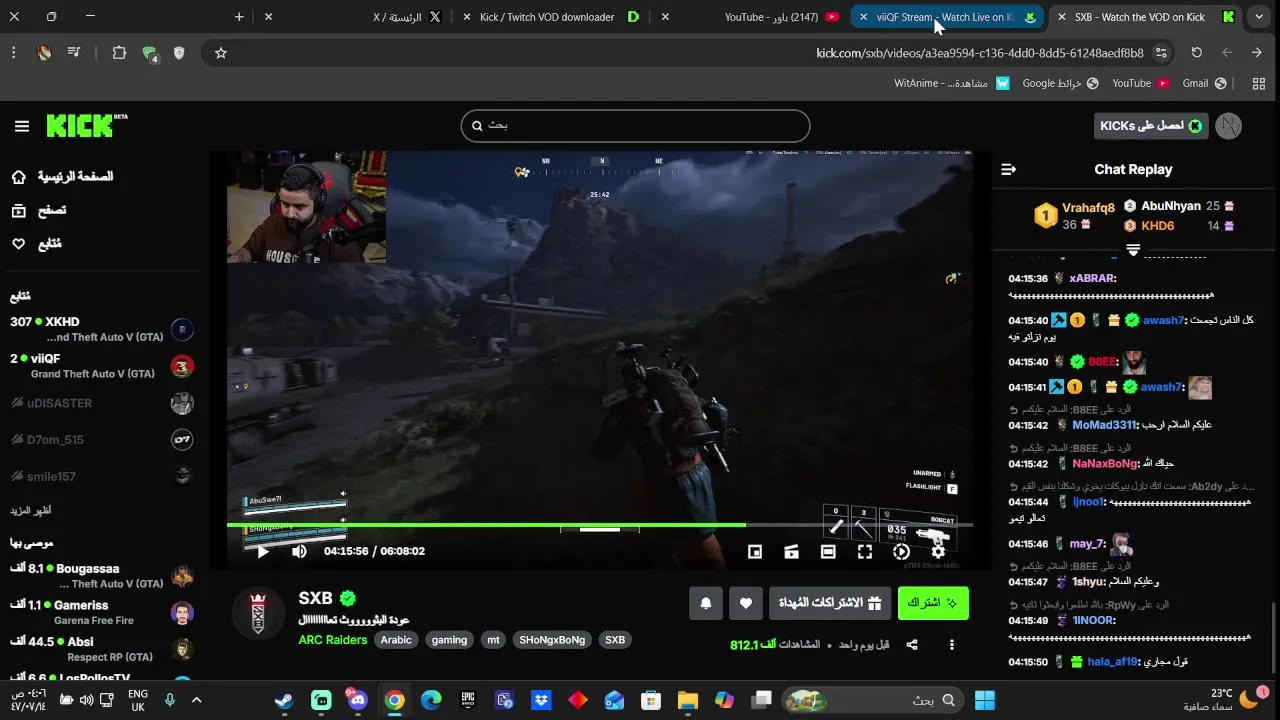Open the ARC Raiders category link

point(333,640)
